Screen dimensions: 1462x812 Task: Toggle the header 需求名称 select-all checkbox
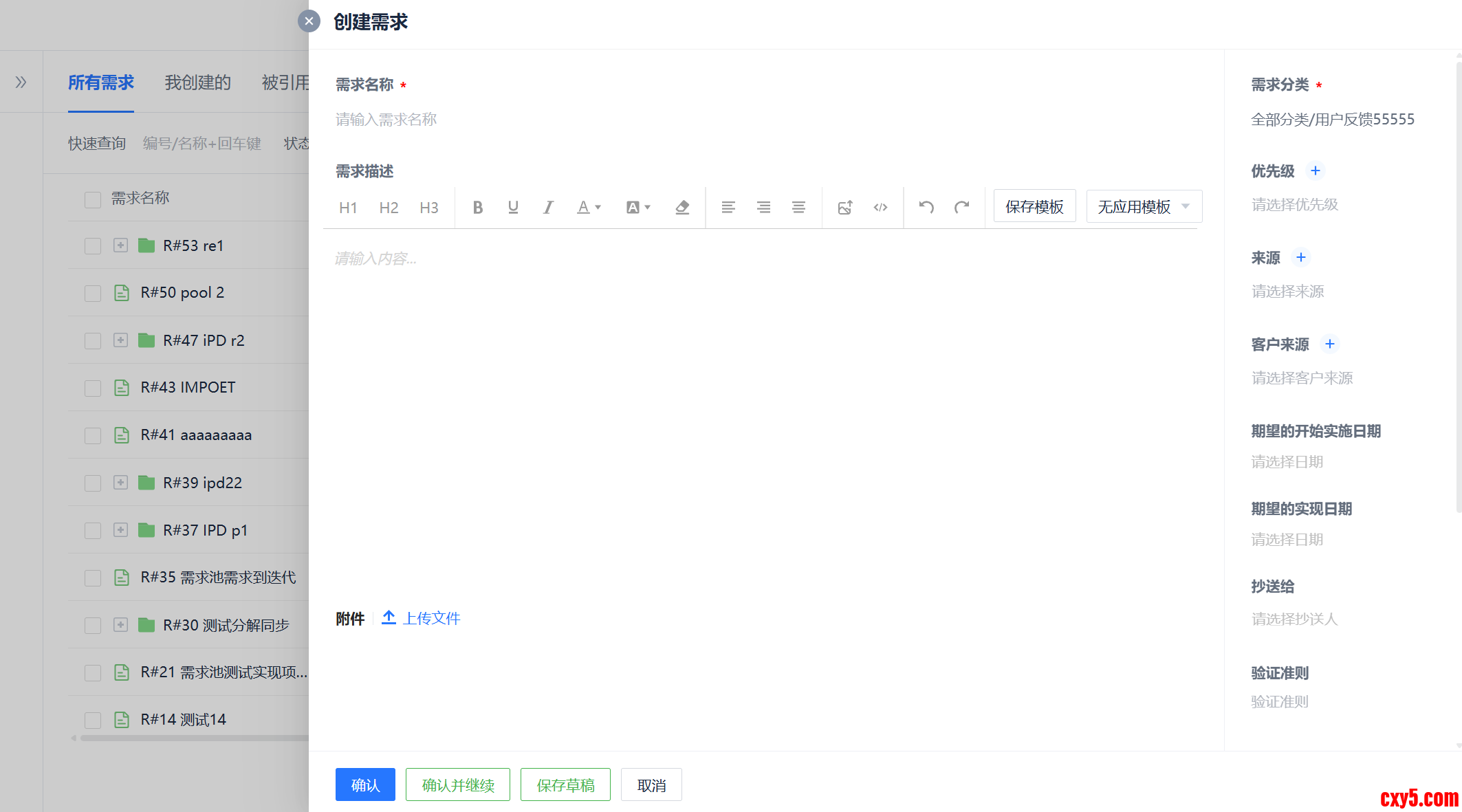(93, 199)
